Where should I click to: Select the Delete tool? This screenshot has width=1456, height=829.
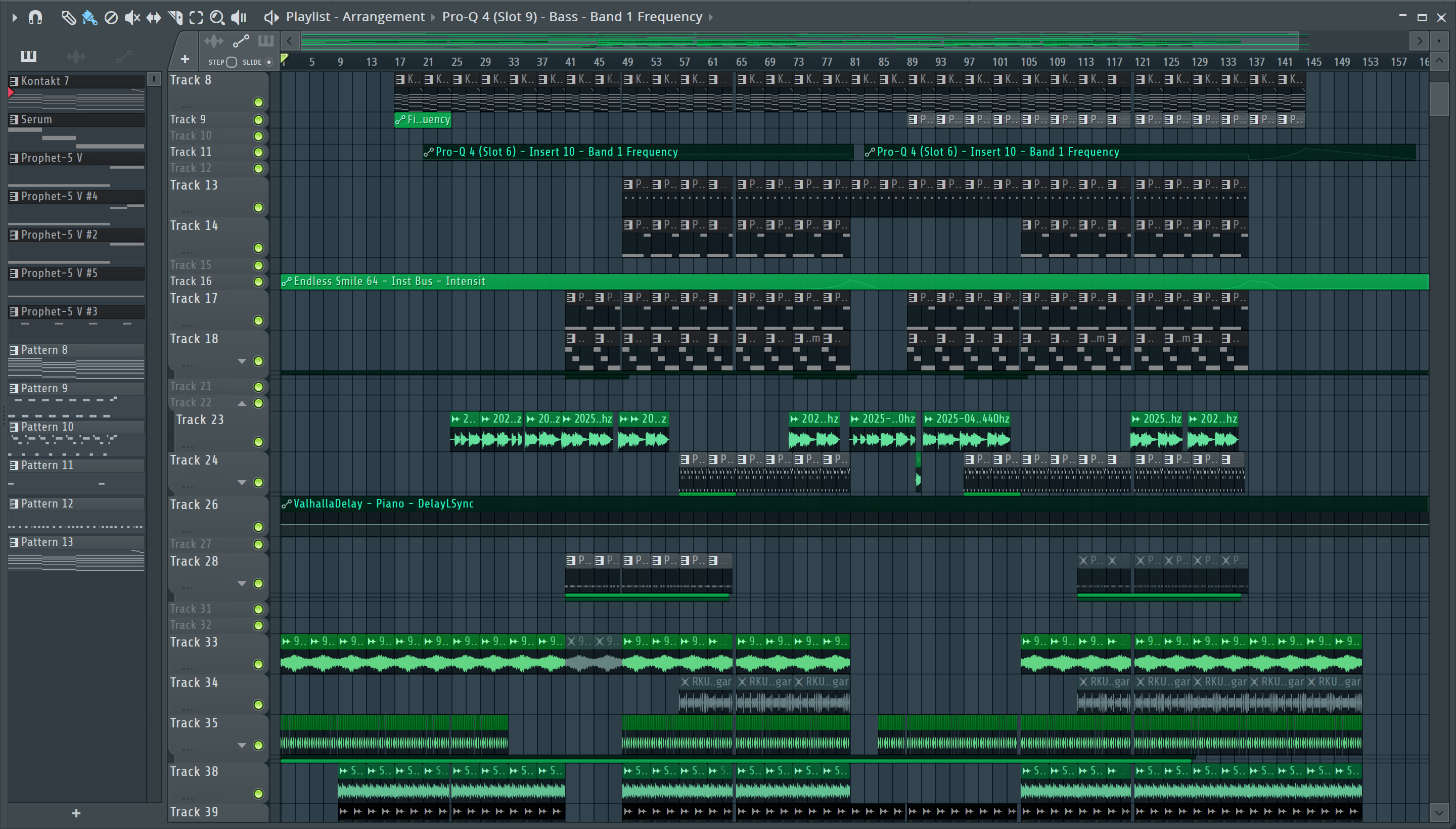[x=111, y=18]
